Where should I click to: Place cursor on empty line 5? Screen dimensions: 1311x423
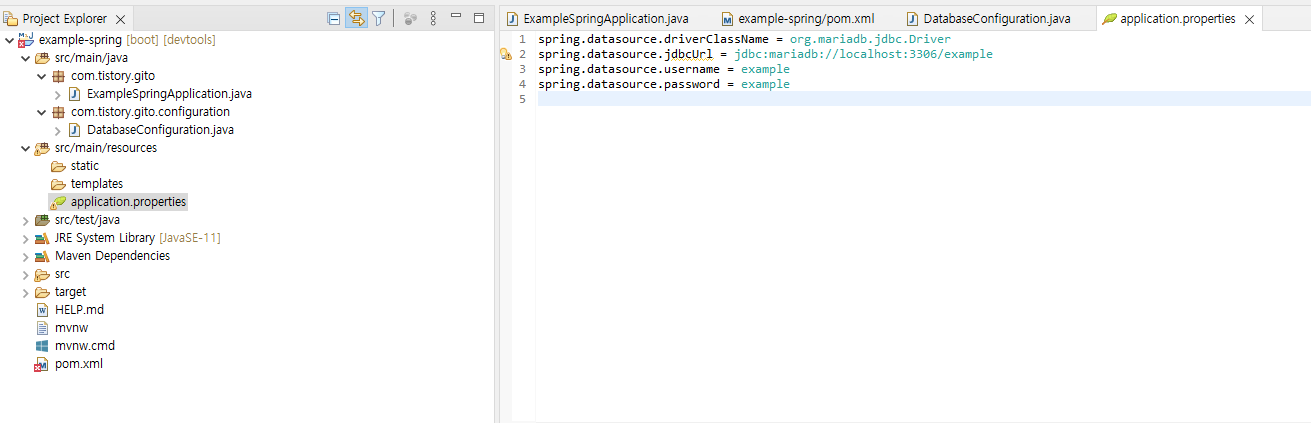pos(923,99)
